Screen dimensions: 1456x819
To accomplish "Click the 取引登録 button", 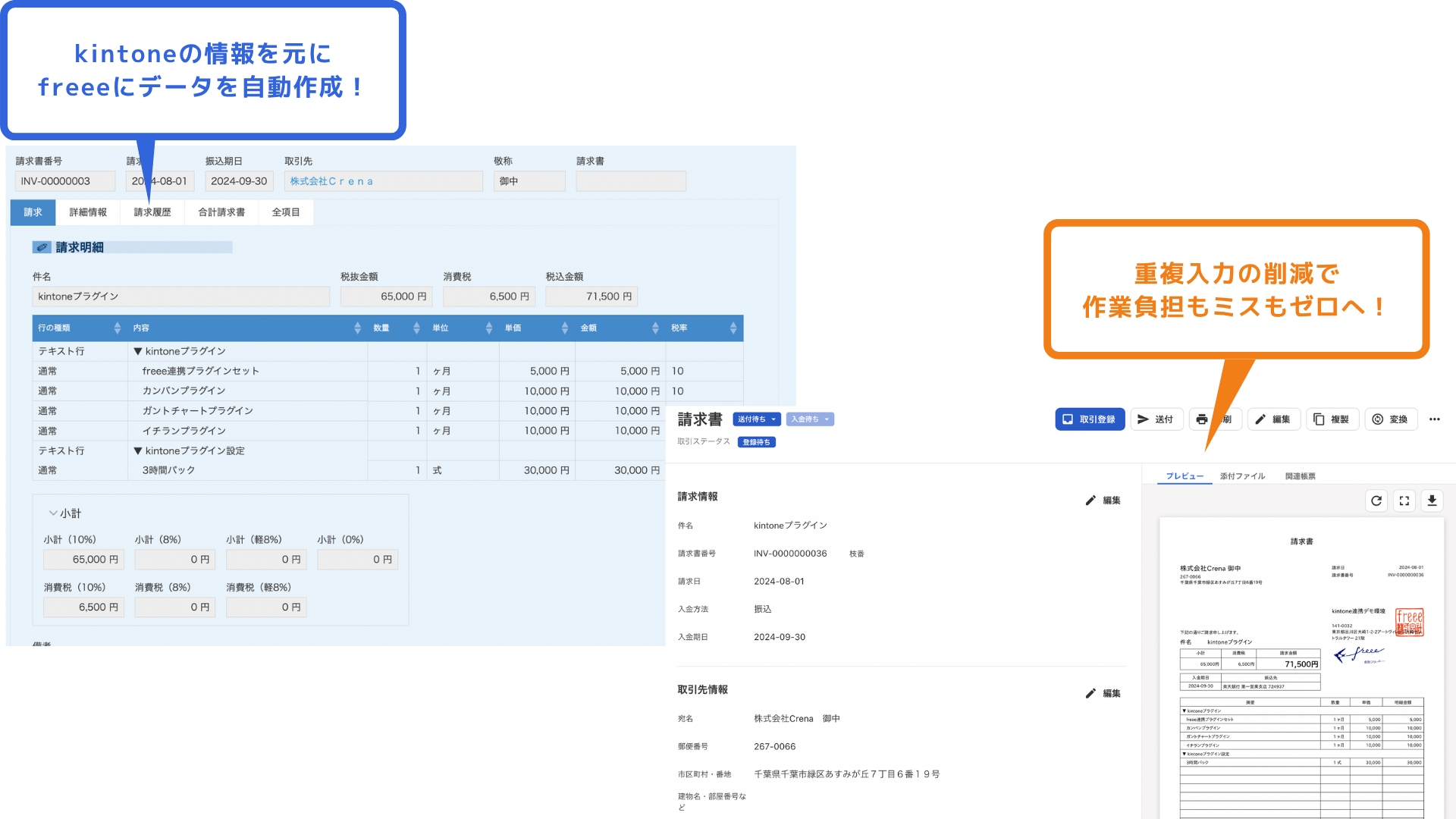I will (1090, 419).
